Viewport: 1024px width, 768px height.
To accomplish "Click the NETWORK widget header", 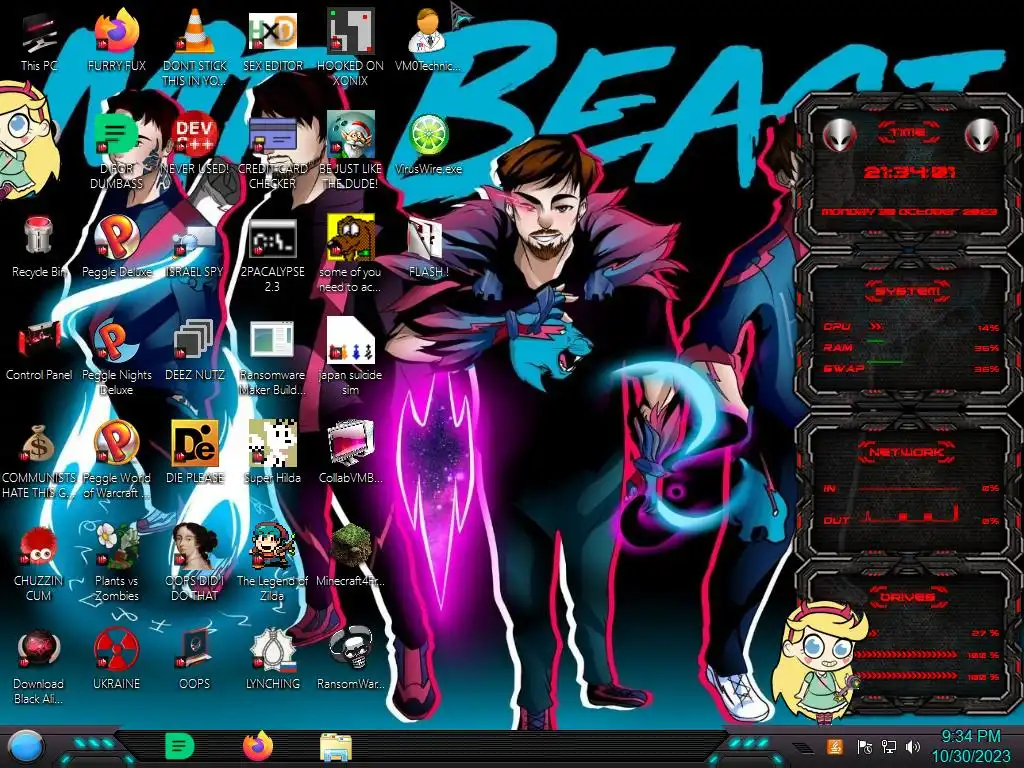I will pos(908,452).
